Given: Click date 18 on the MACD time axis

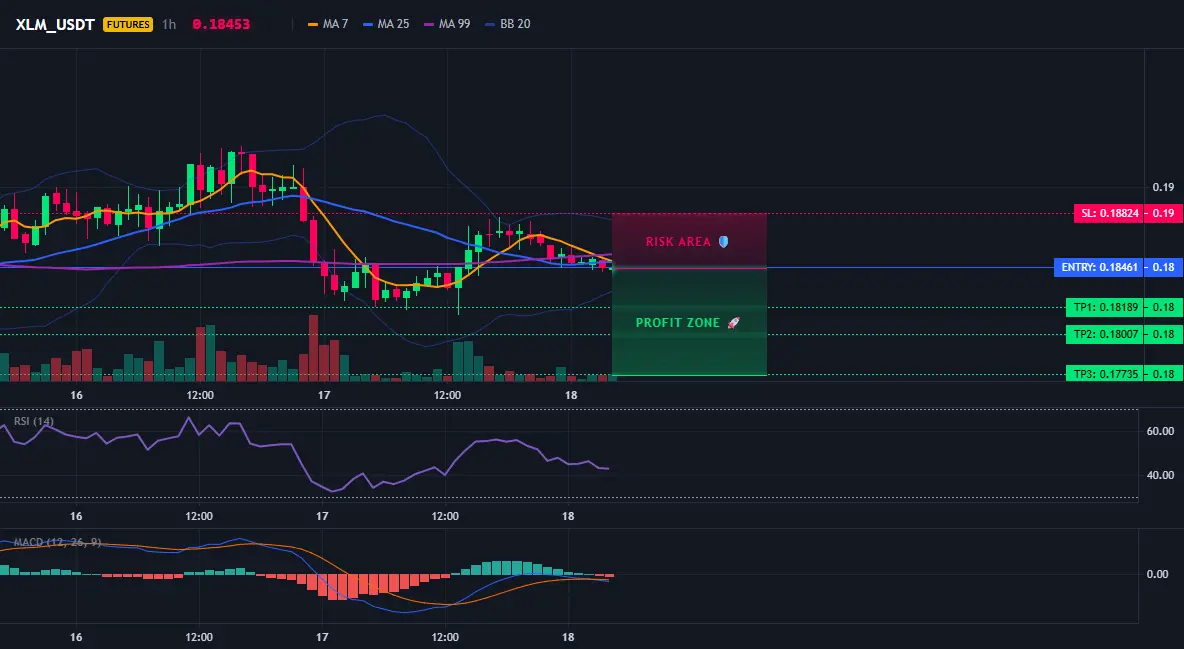Looking at the screenshot, I should tap(569, 637).
